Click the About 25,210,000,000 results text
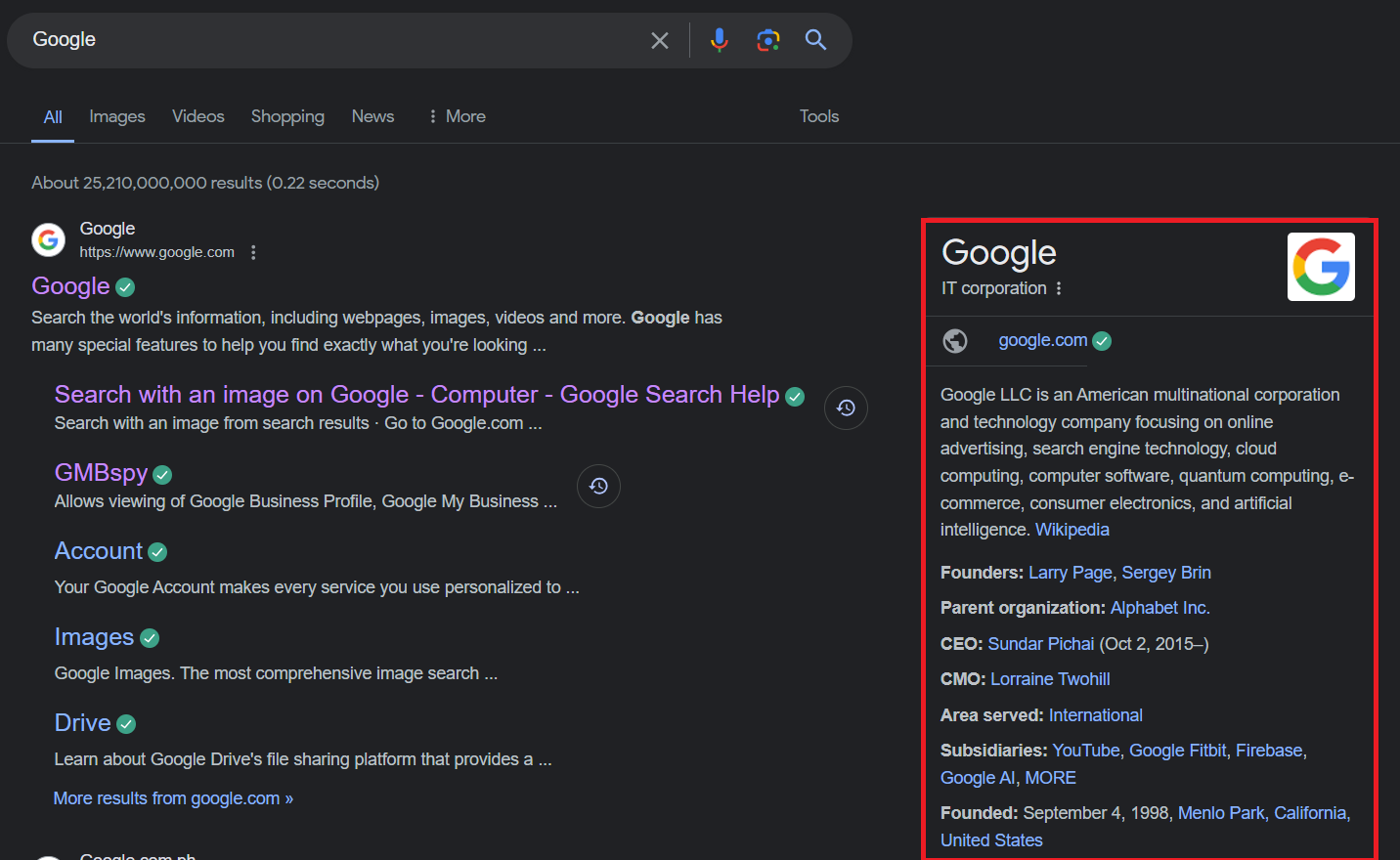1400x860 pixels. 205,183
